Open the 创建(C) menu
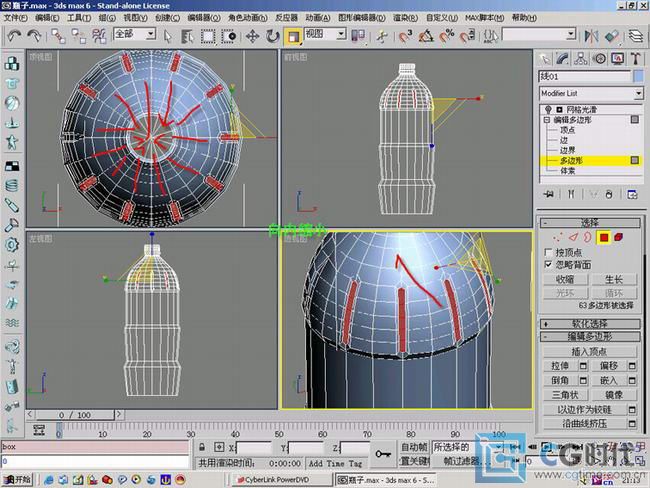The height and width of the screenshot is (488, 650). pos(167,18)
